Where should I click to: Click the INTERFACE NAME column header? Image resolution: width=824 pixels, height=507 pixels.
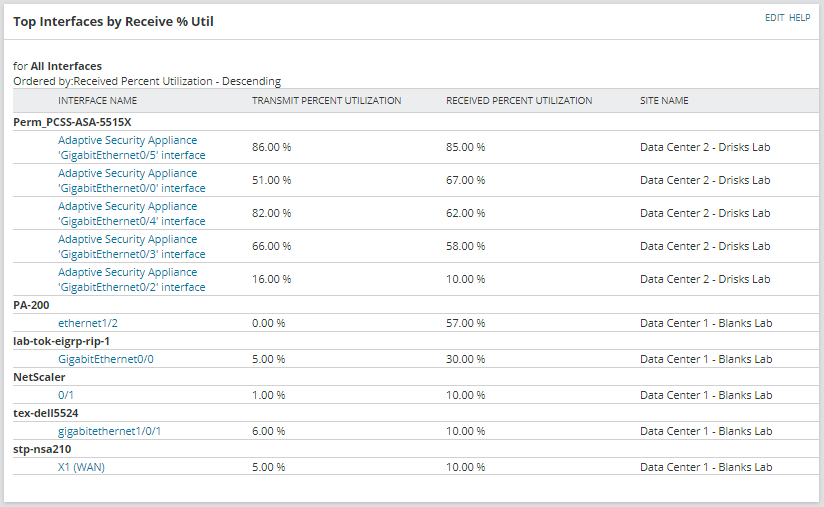click(97, 100)
